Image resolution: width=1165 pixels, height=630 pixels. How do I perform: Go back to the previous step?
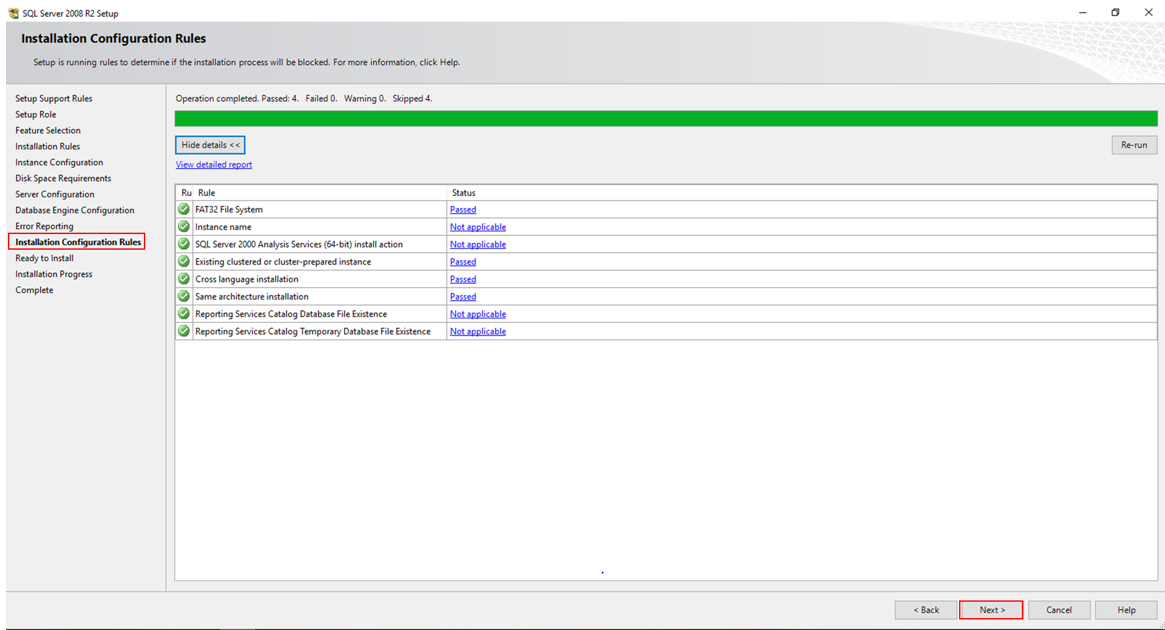point(926,610)
